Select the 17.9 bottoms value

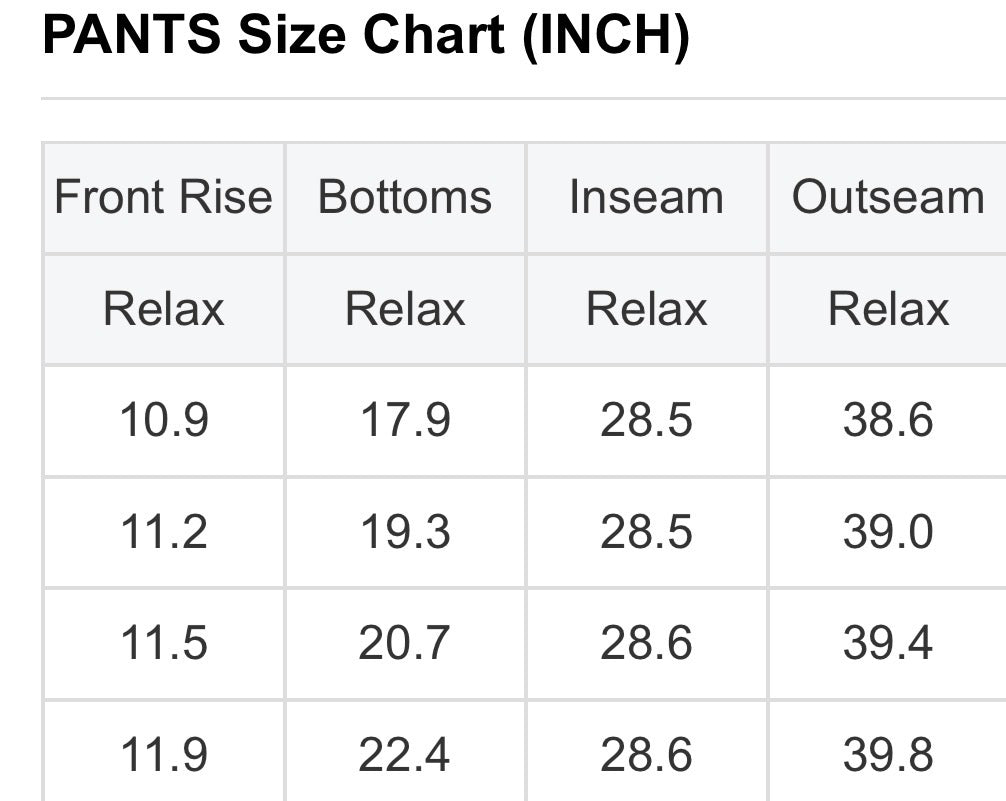[x=405, y=420]
